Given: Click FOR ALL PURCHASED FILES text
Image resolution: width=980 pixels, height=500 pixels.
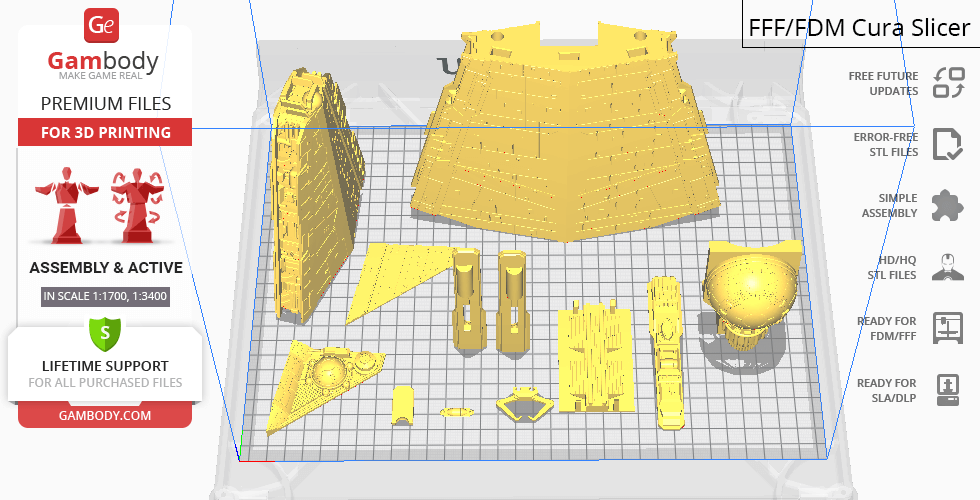Looking at the screenshot, I should 105,382.
